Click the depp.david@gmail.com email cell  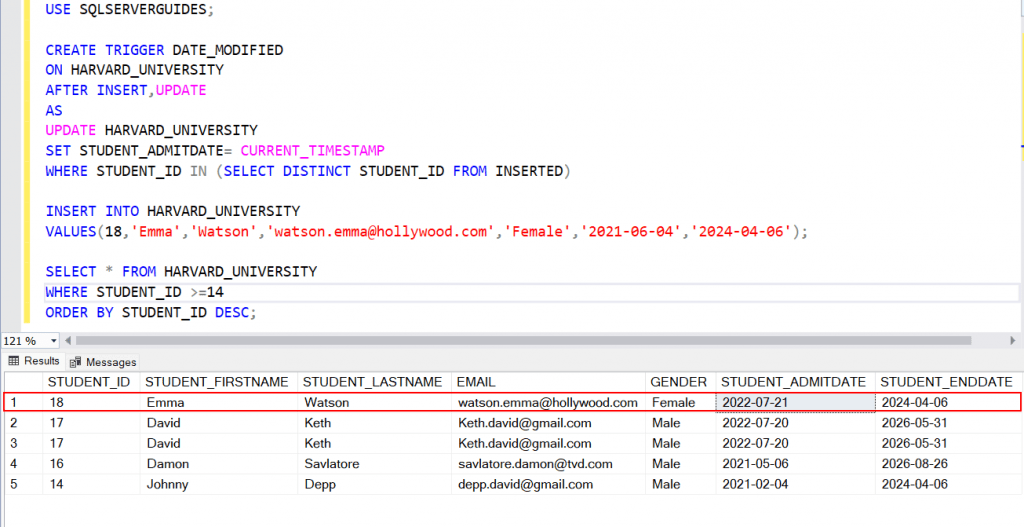coord(548,485)
